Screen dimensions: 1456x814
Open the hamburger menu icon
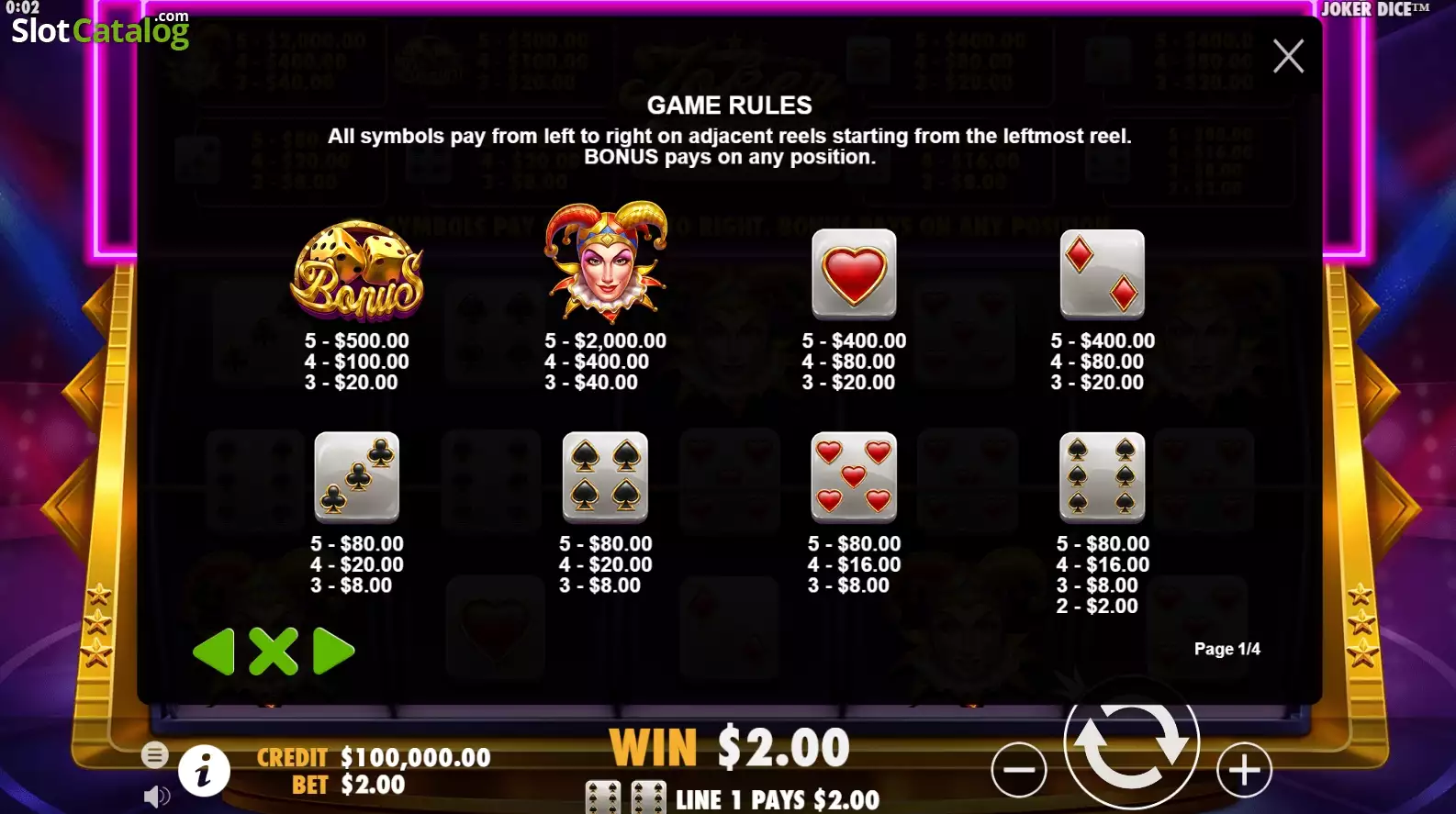(x=155, y=755)
